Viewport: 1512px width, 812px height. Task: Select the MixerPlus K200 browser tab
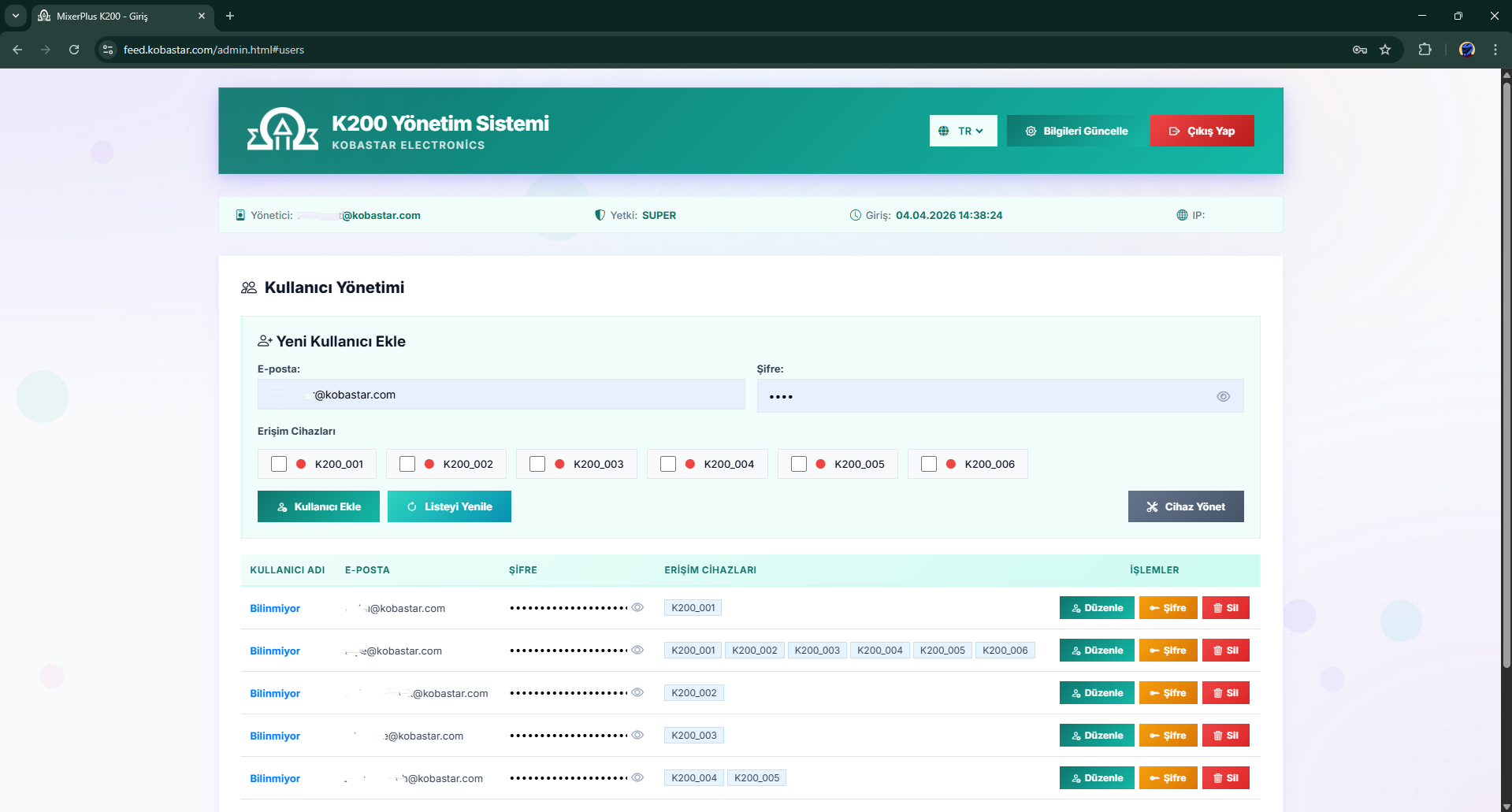coord(118,16)
